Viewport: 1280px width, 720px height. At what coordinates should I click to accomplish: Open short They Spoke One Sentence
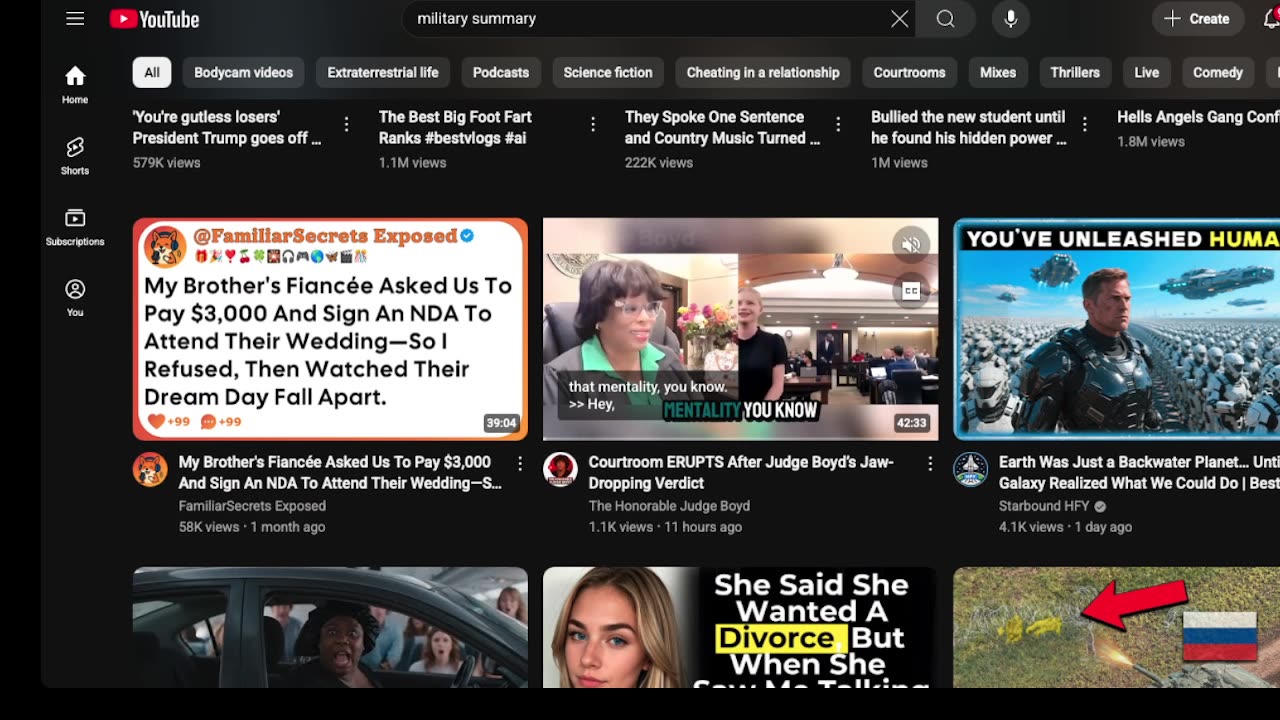(x=722, y=127)
